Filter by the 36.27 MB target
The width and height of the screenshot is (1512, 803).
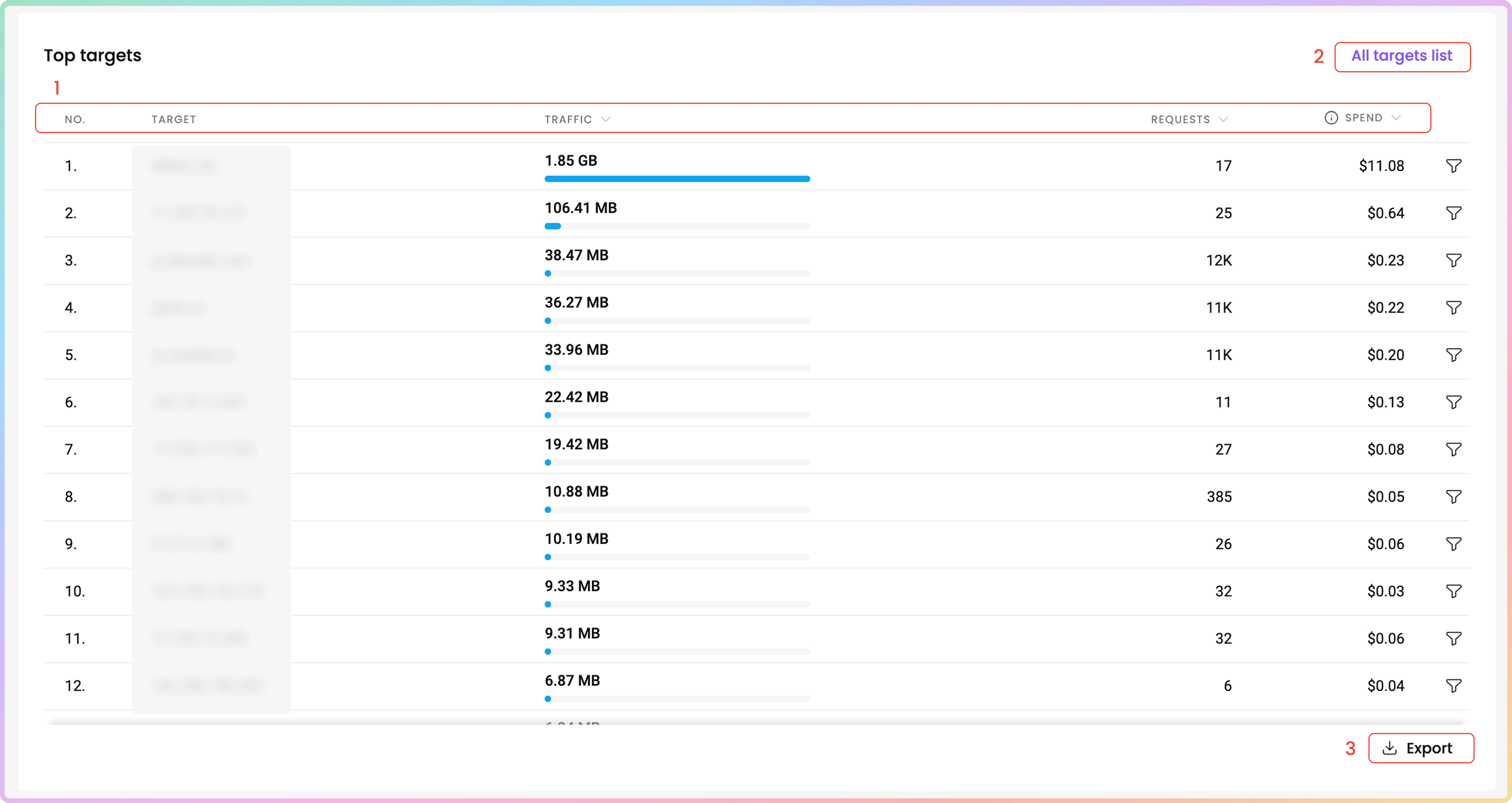pyautogui.click(x=1453, y=307)
